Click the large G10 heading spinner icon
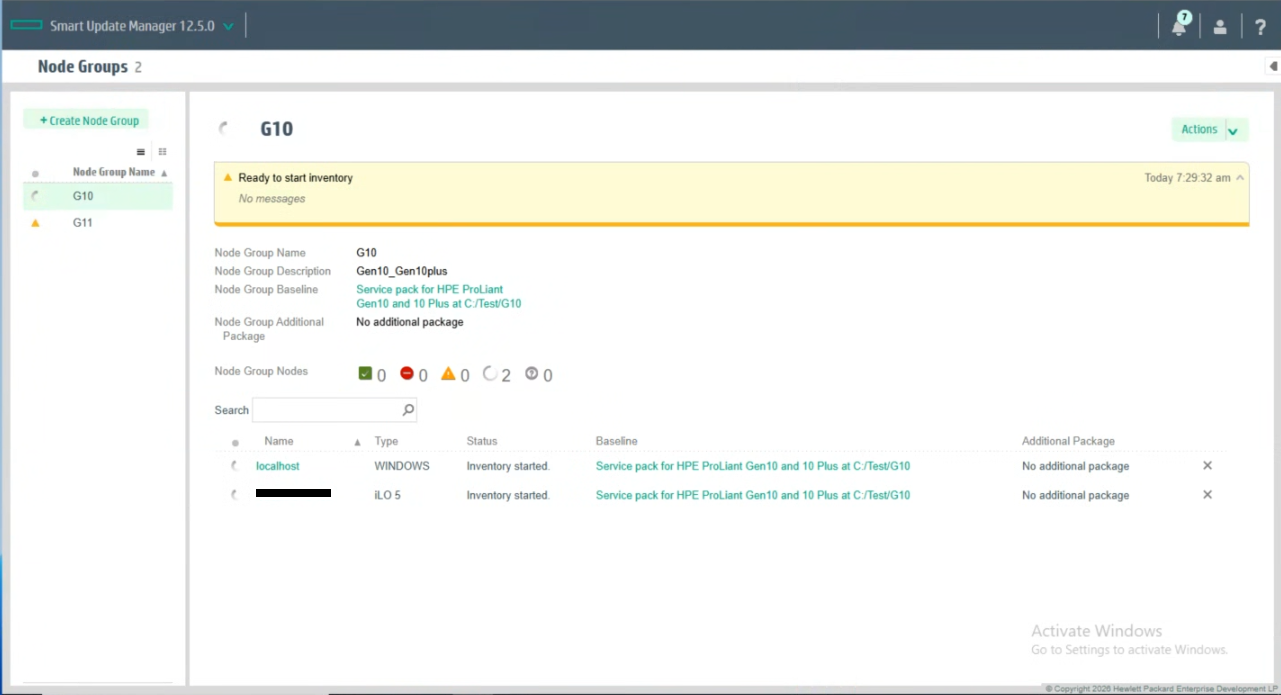1281x695 pixels. (x=225, y=129)
